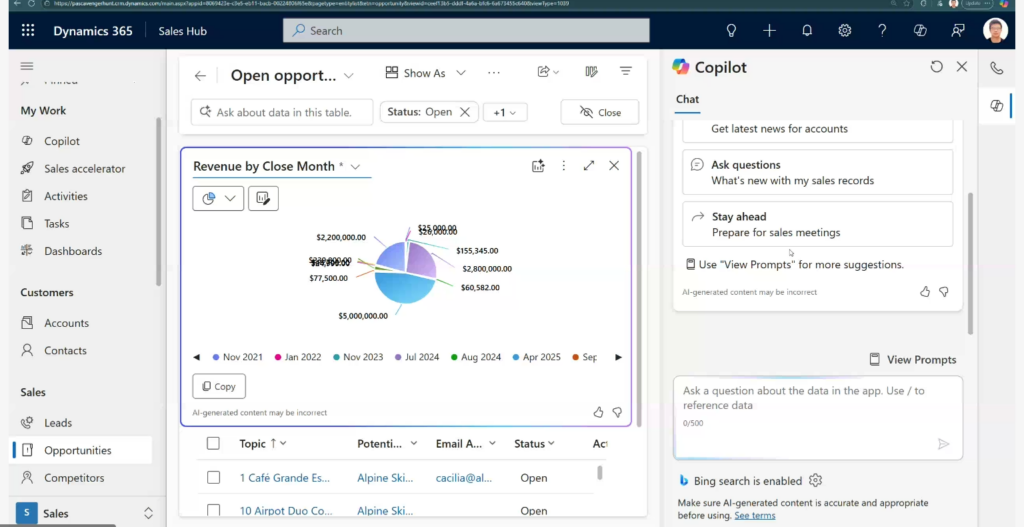The width and height of the screenshot is (1024, 527).
Task: Collapse the site map hamburger menu
Action: tap(27, 66)
